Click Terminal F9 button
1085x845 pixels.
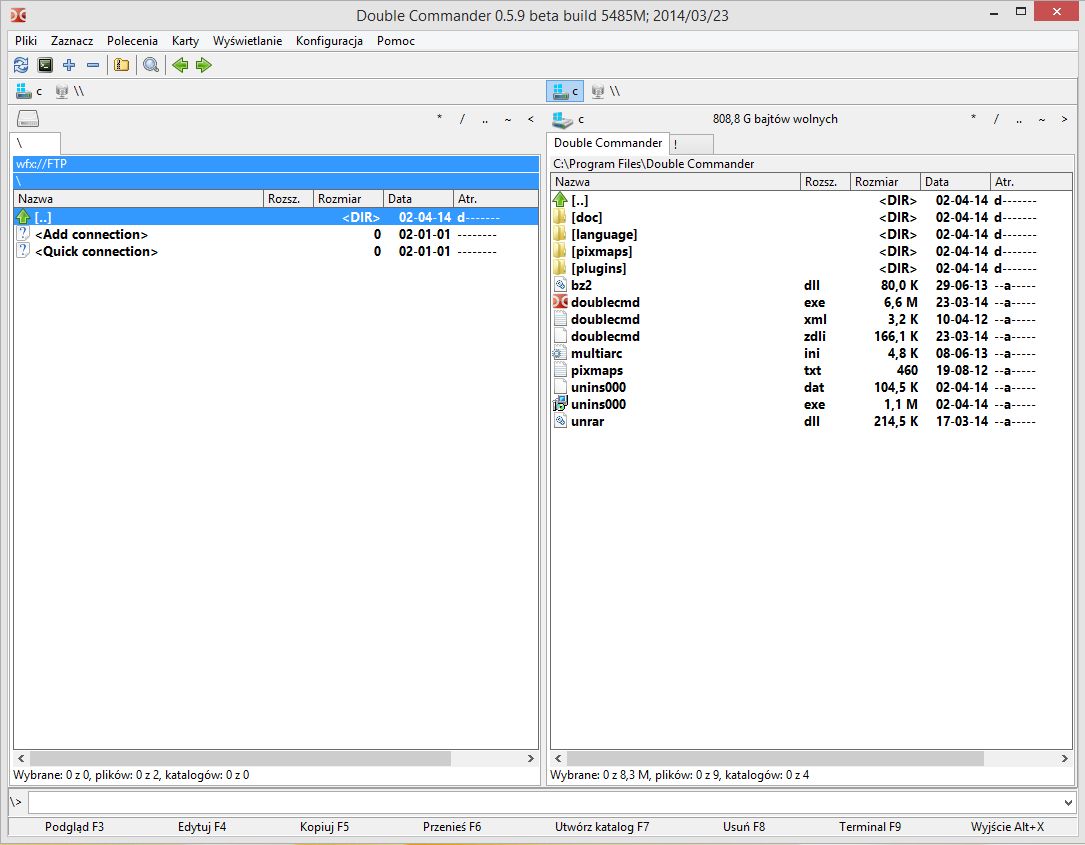click(x=870, y=826)
